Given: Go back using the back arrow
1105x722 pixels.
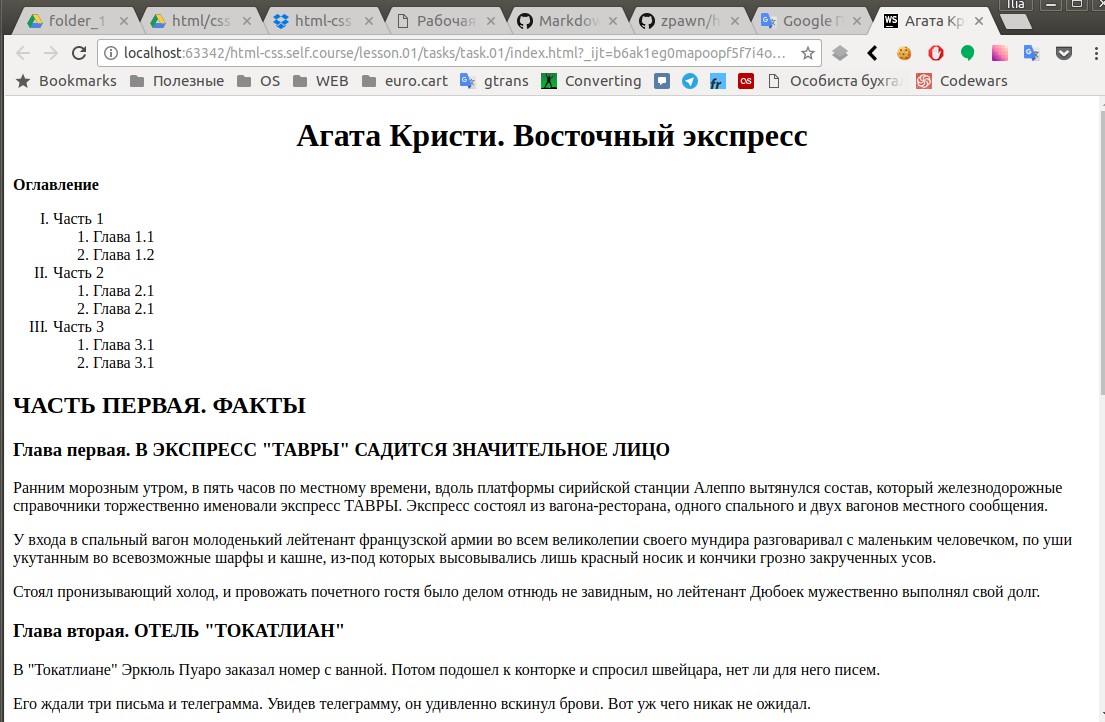Looking at the screenshot, I should point(22,52).
